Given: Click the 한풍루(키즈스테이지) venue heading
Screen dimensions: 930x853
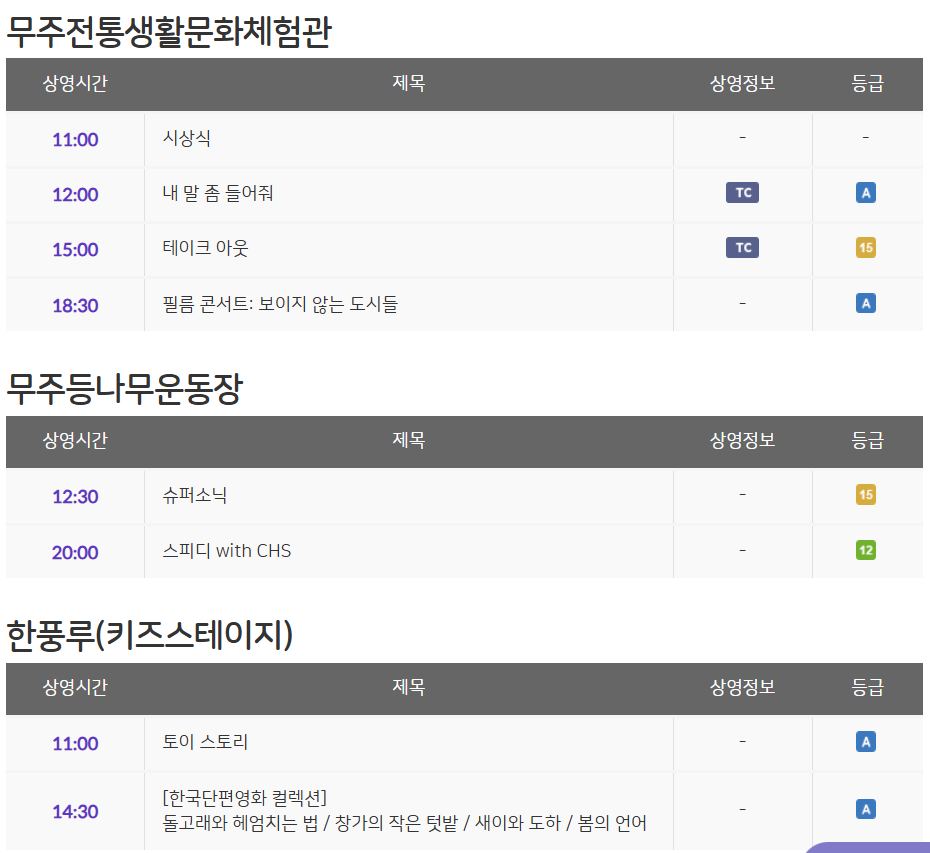Looking at the screenshot, I should tap(149, 635).
